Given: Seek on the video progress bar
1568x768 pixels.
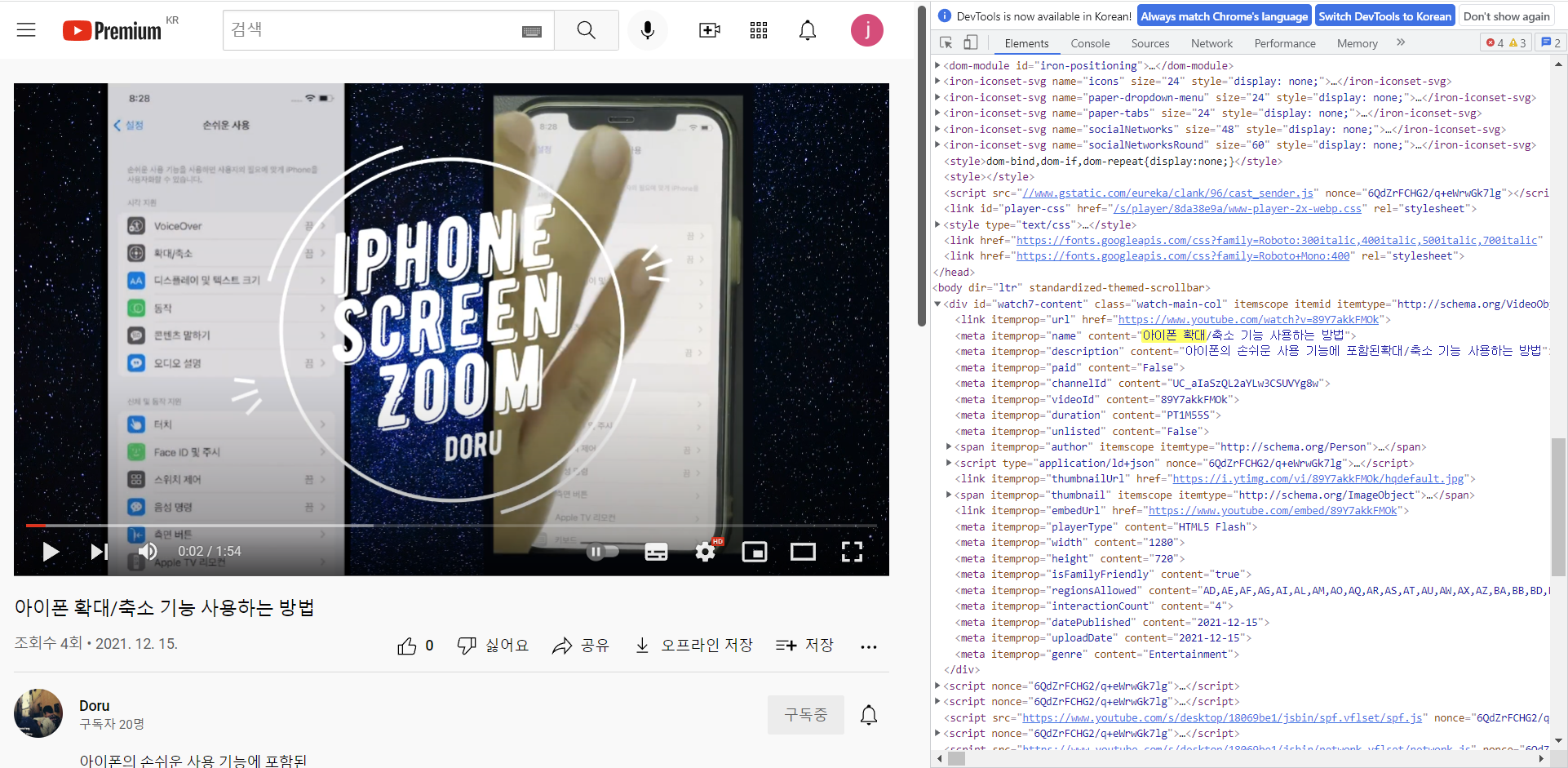Looking at the screenshot, I should coord(451,525).
